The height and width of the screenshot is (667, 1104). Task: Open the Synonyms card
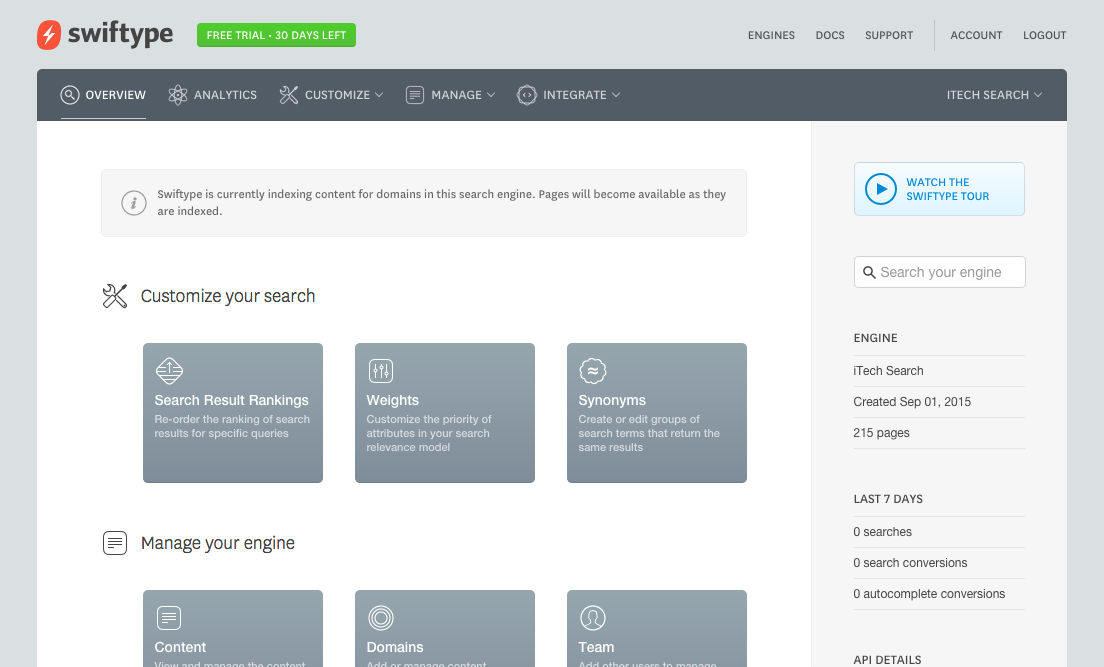pyautogui.click(x=657, y=413)
